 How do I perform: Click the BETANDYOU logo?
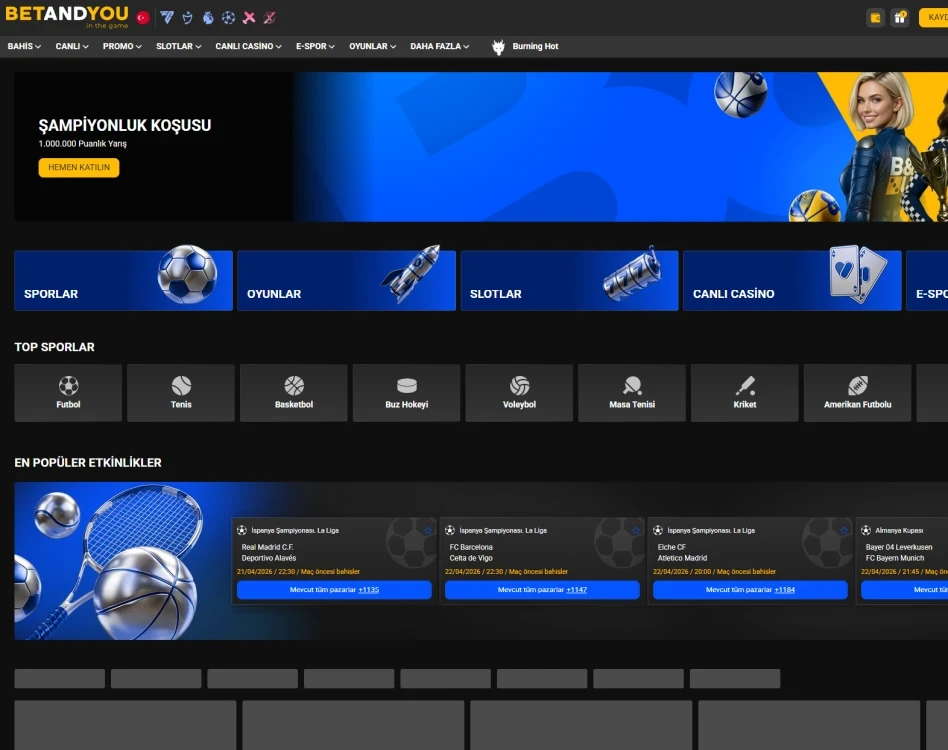click(67, 16)
